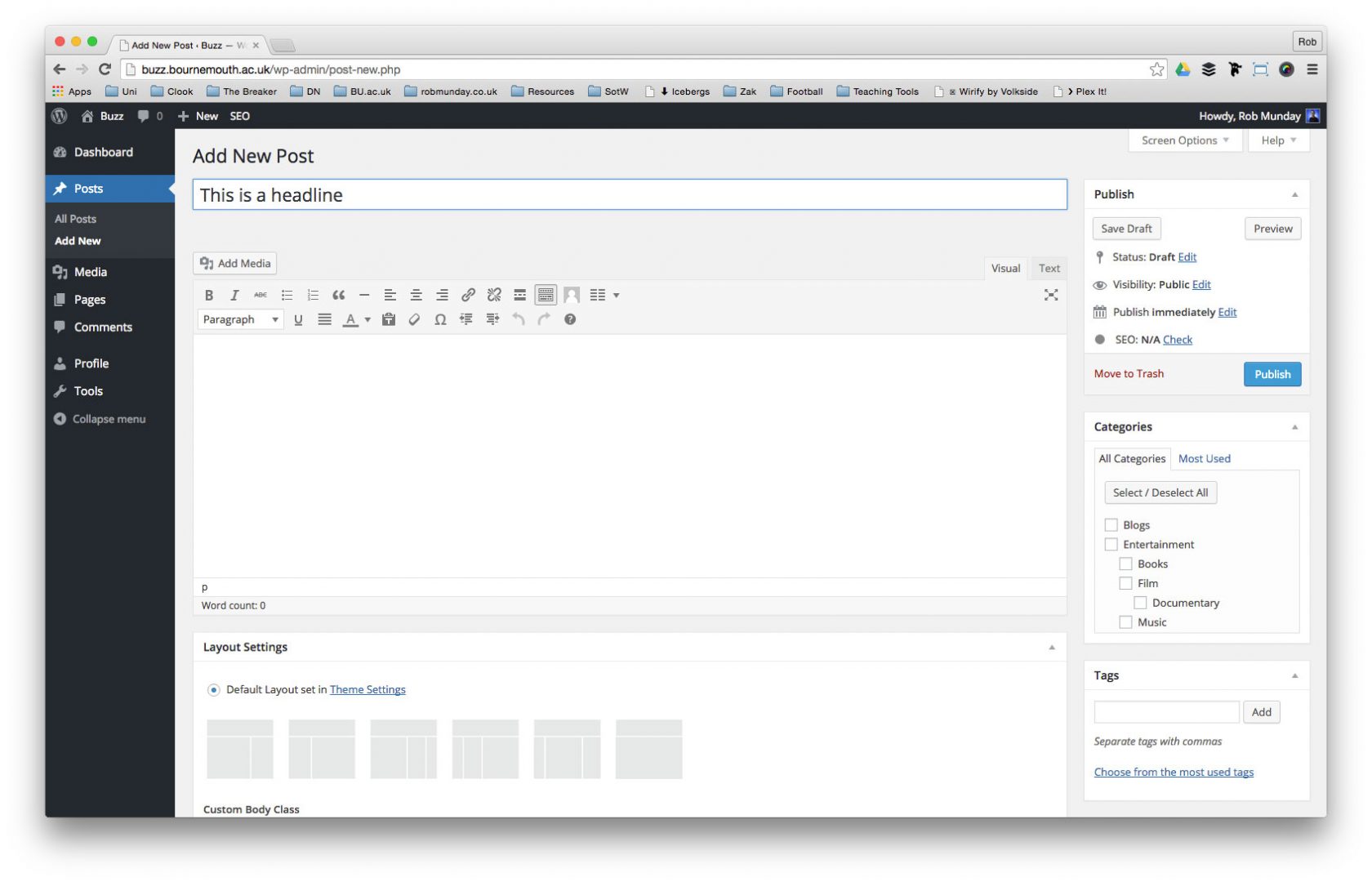Clear formatting with the eraser icon

(x=415, y=319)
